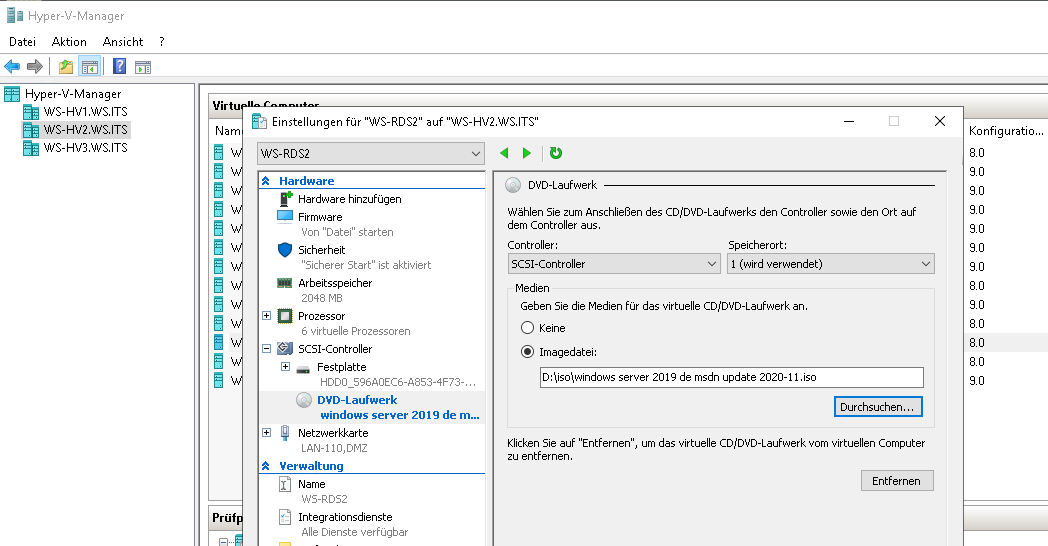Click the Sicherheit shield icon
Screen dimensions: 1048x546
point(285,249)
